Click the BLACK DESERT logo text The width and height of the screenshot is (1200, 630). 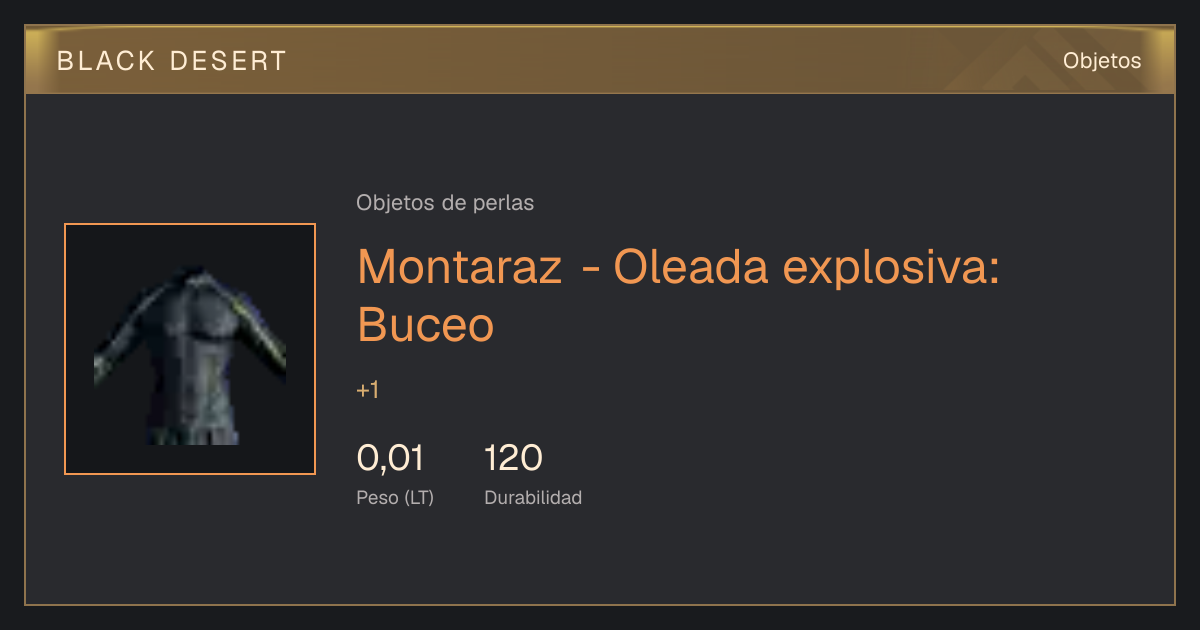pyautogui.click(x=172, y=61)
